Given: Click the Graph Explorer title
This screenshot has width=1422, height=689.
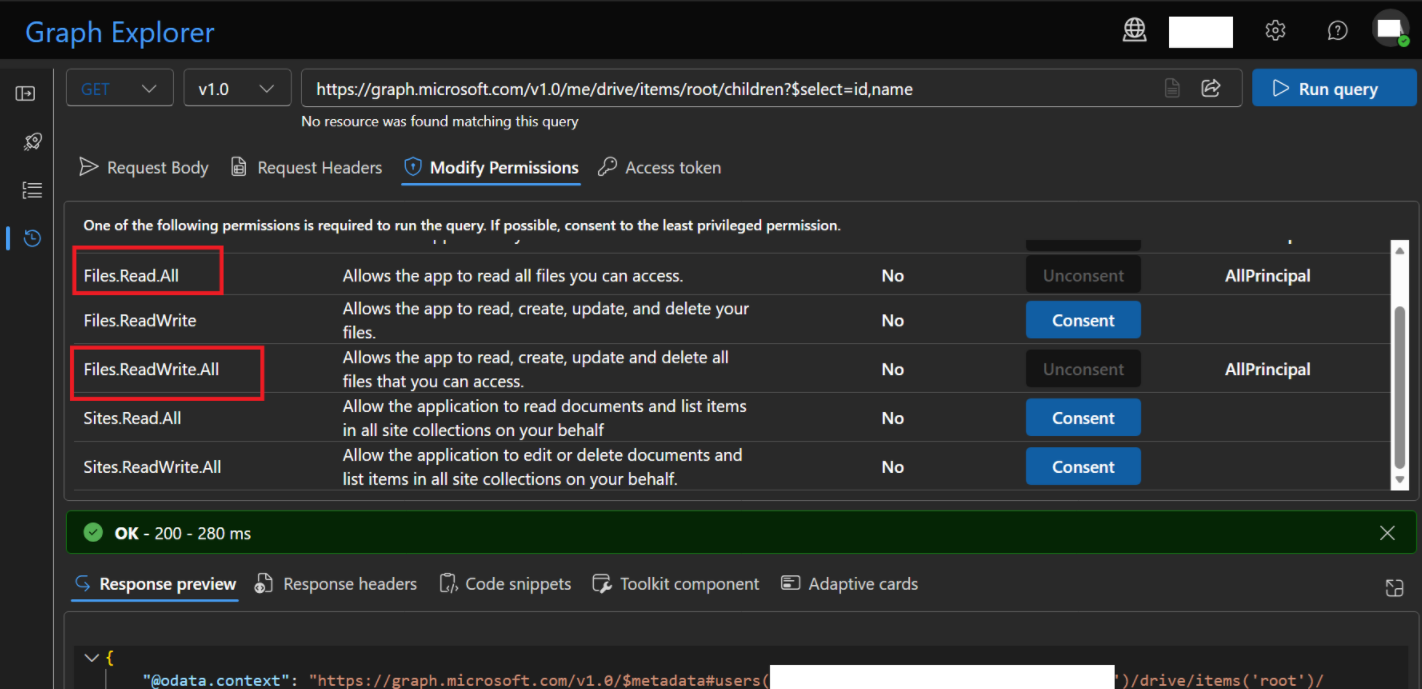Looking at the screenshot, I should tap(120, 32).
